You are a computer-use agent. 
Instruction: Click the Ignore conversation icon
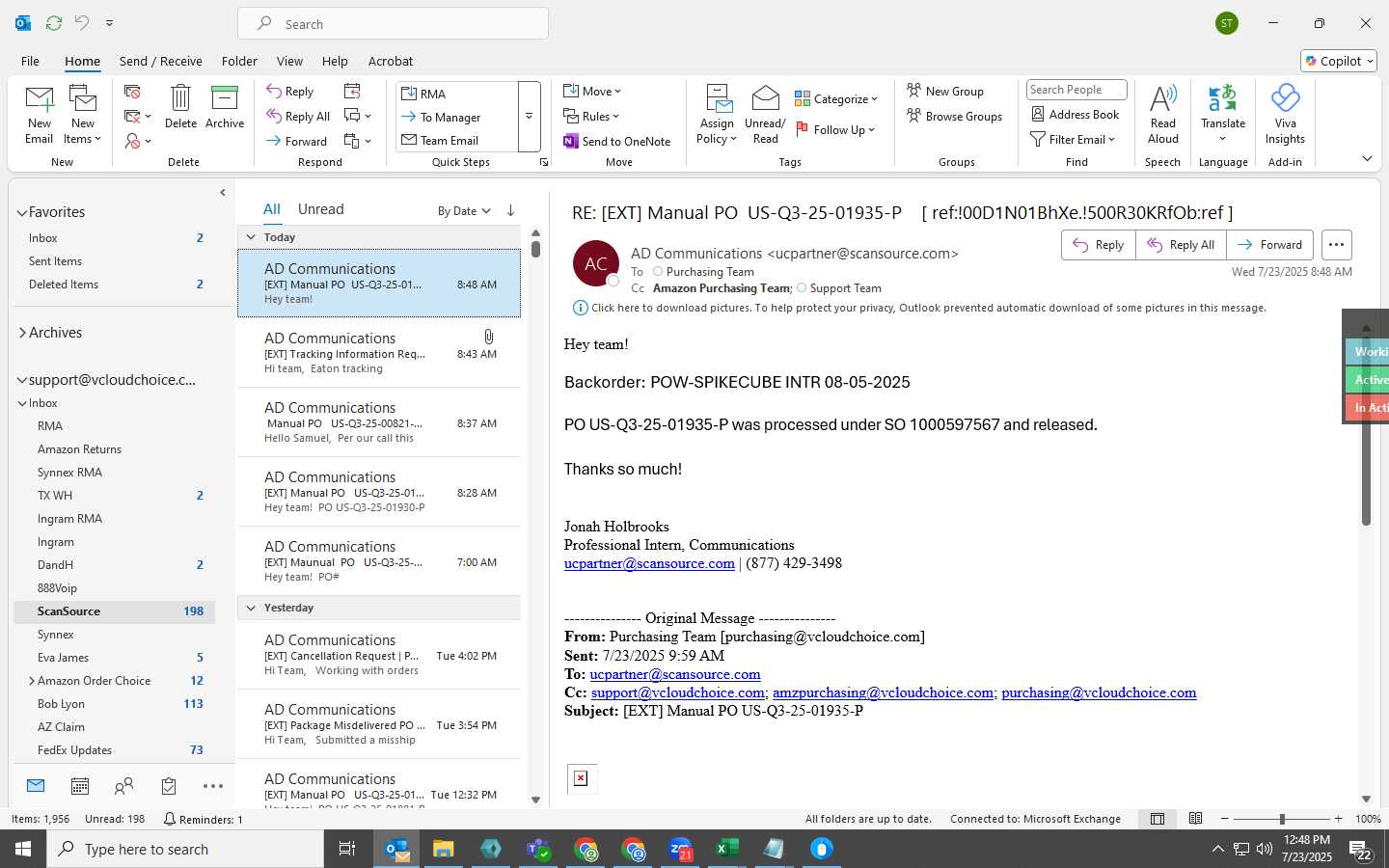click(x=132, y=92)
